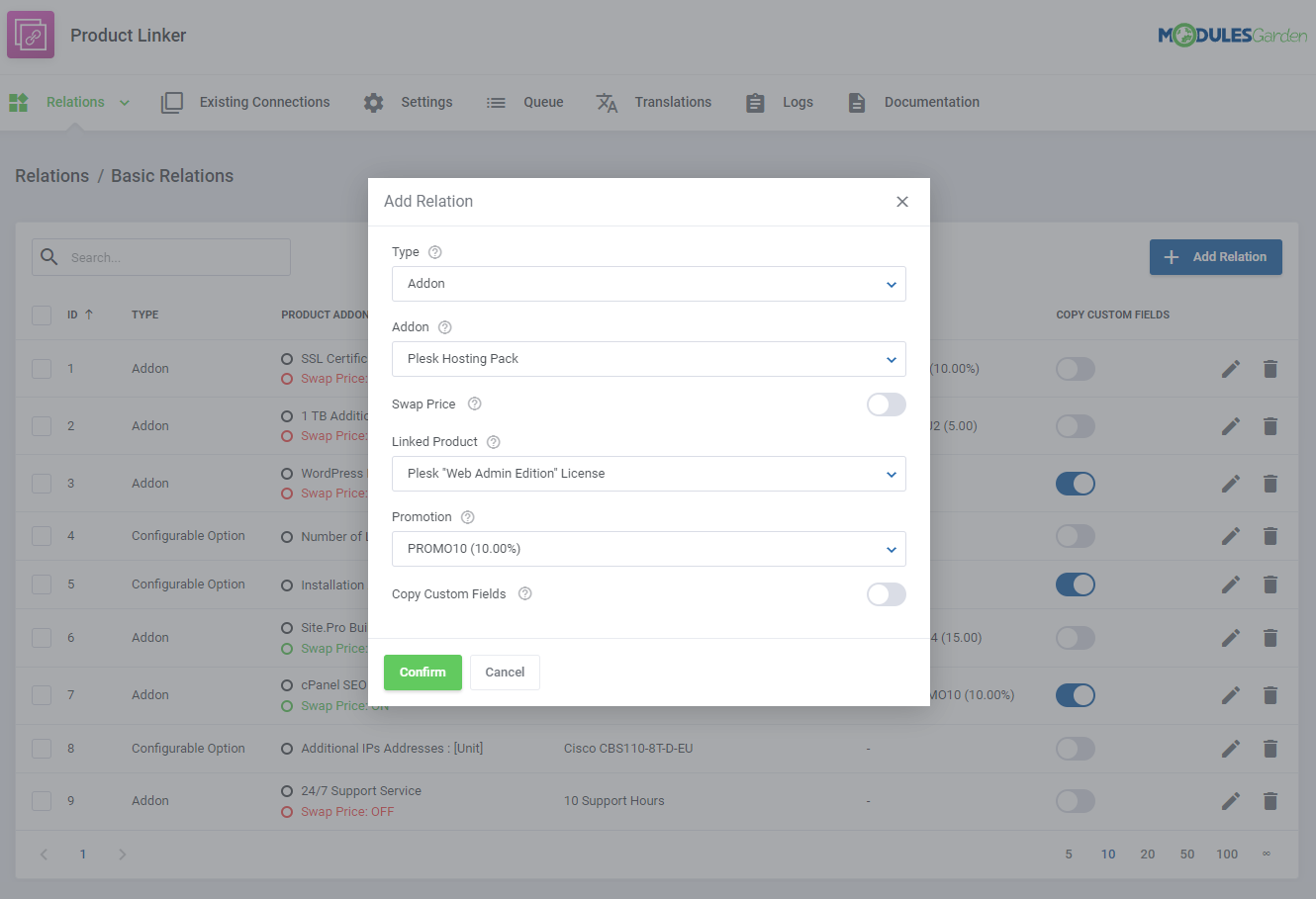The height and width of the screenshot is (899, 1316).
Task: Open the Addon dropdown showing Plesk Hosting Pack
Action: coord(649,359)
